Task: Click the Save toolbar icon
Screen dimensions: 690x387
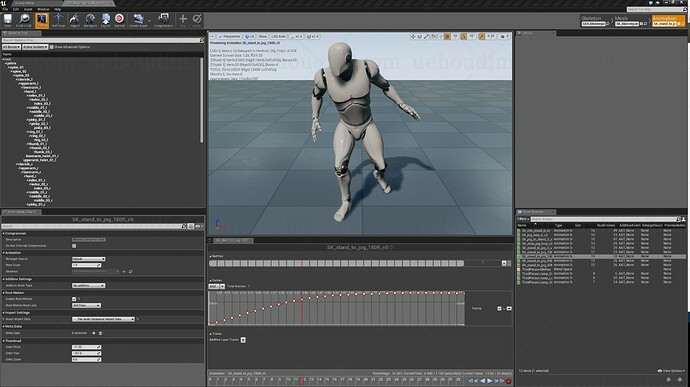Action: point(7,20)
